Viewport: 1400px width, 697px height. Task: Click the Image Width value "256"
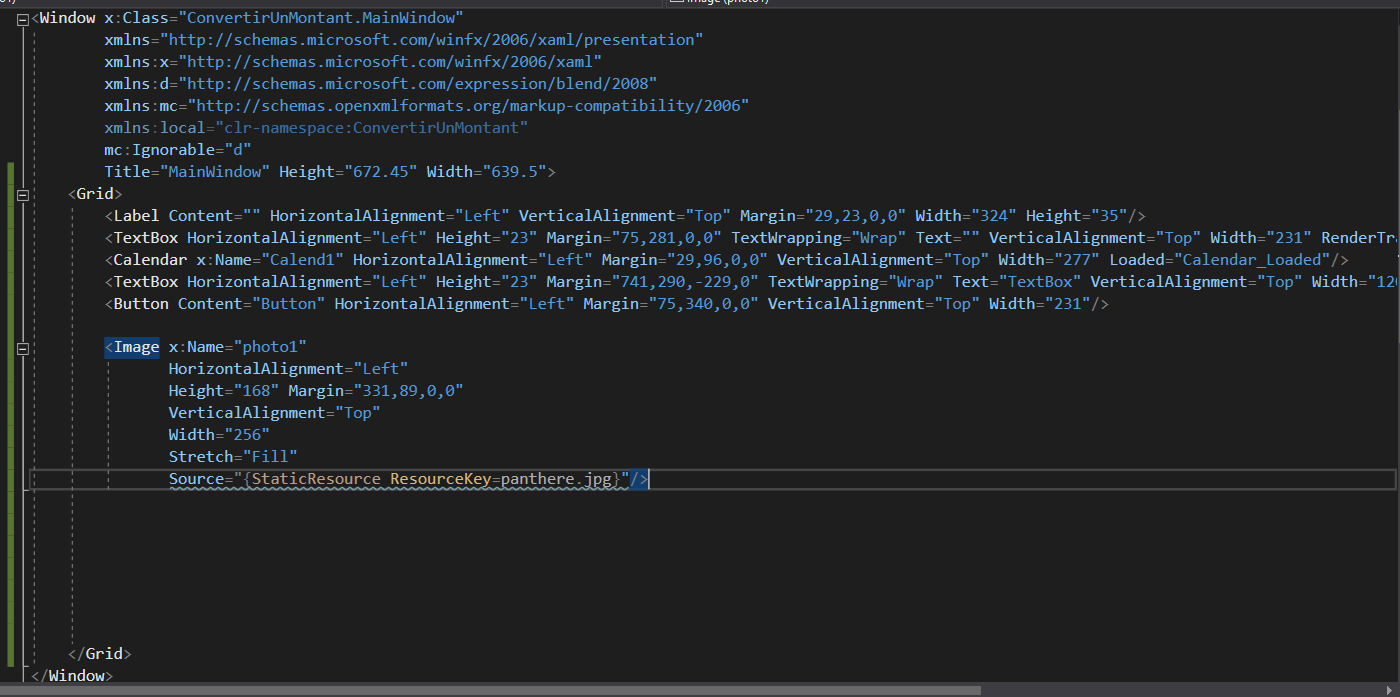[247, 436]
